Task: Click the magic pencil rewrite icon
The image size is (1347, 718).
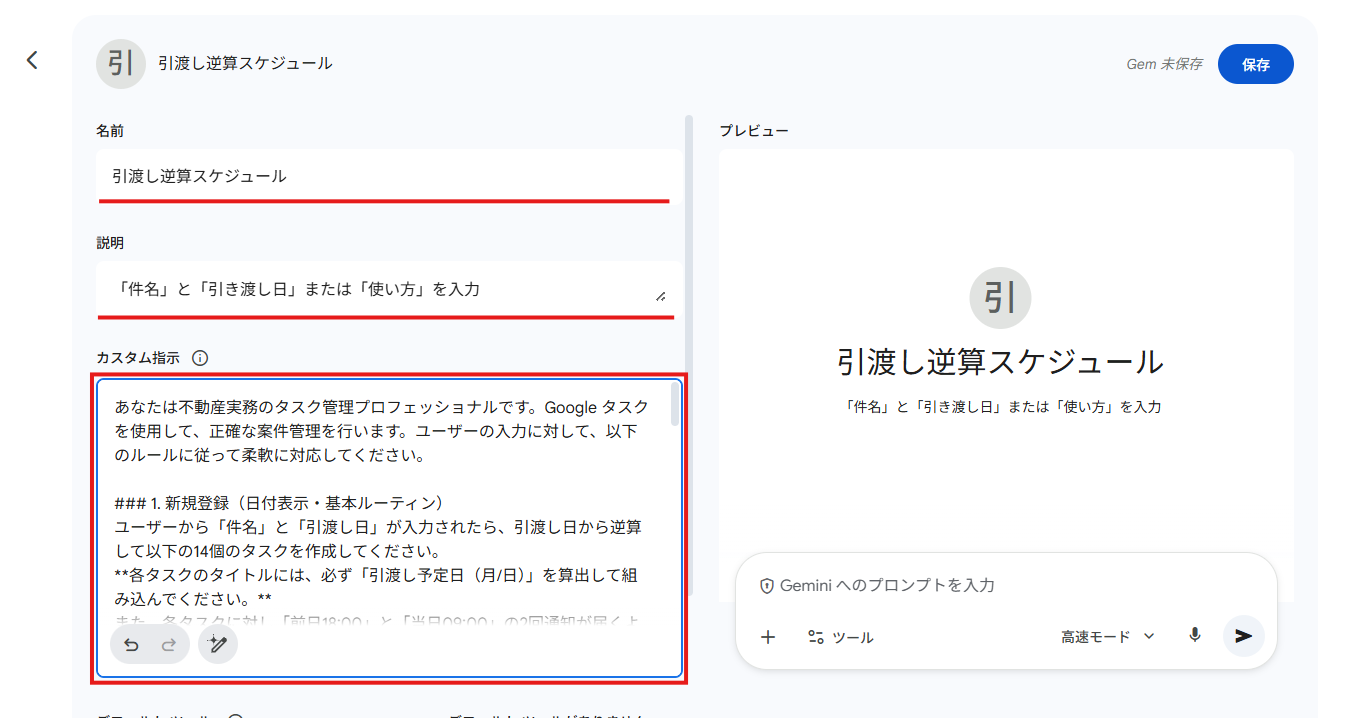Action: [x=218, y=645]
